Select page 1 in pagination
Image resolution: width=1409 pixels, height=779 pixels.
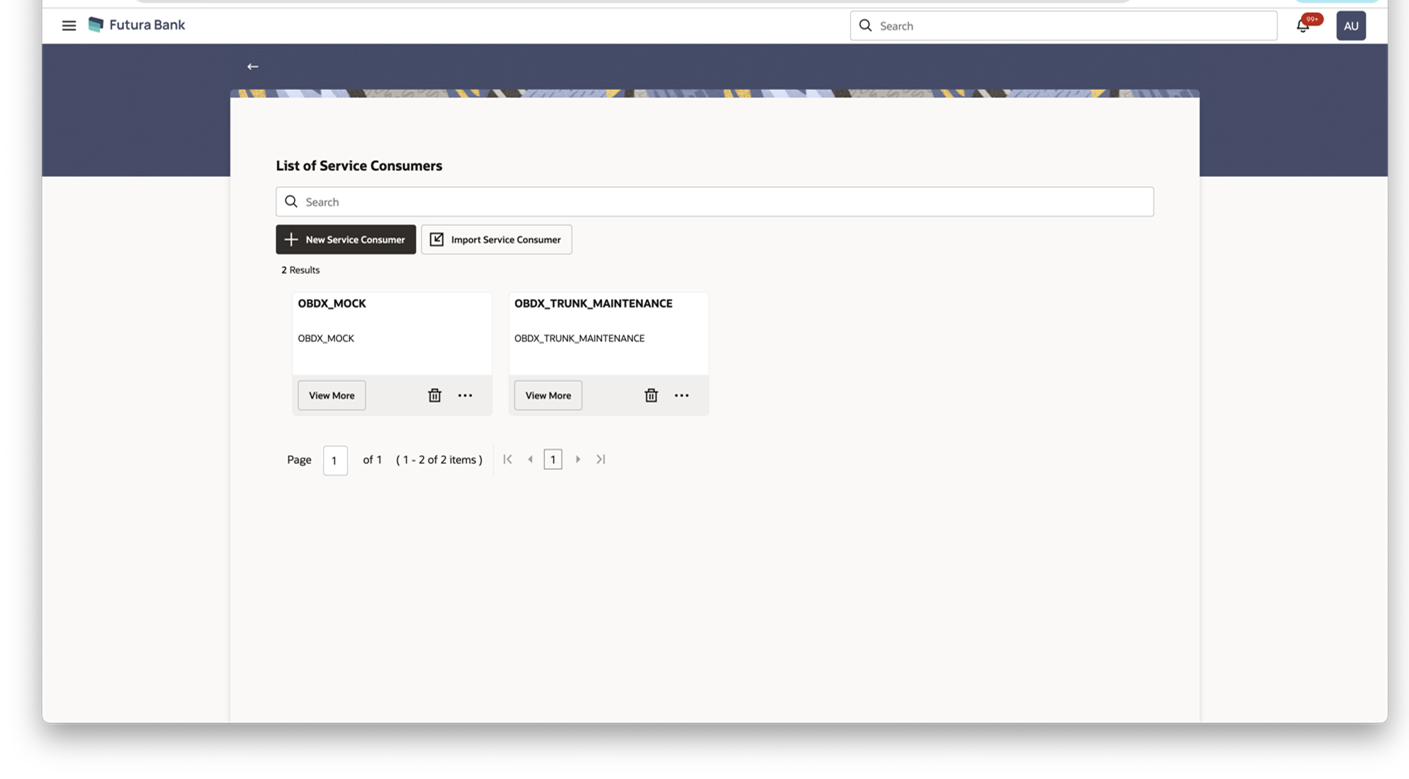(553, 459)
